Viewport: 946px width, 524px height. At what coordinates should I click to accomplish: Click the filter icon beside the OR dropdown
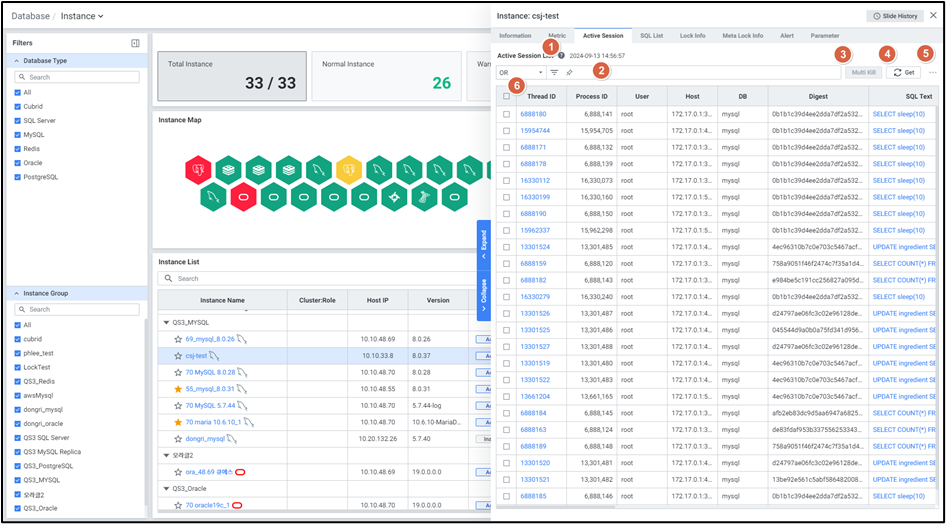click(554, 73)
